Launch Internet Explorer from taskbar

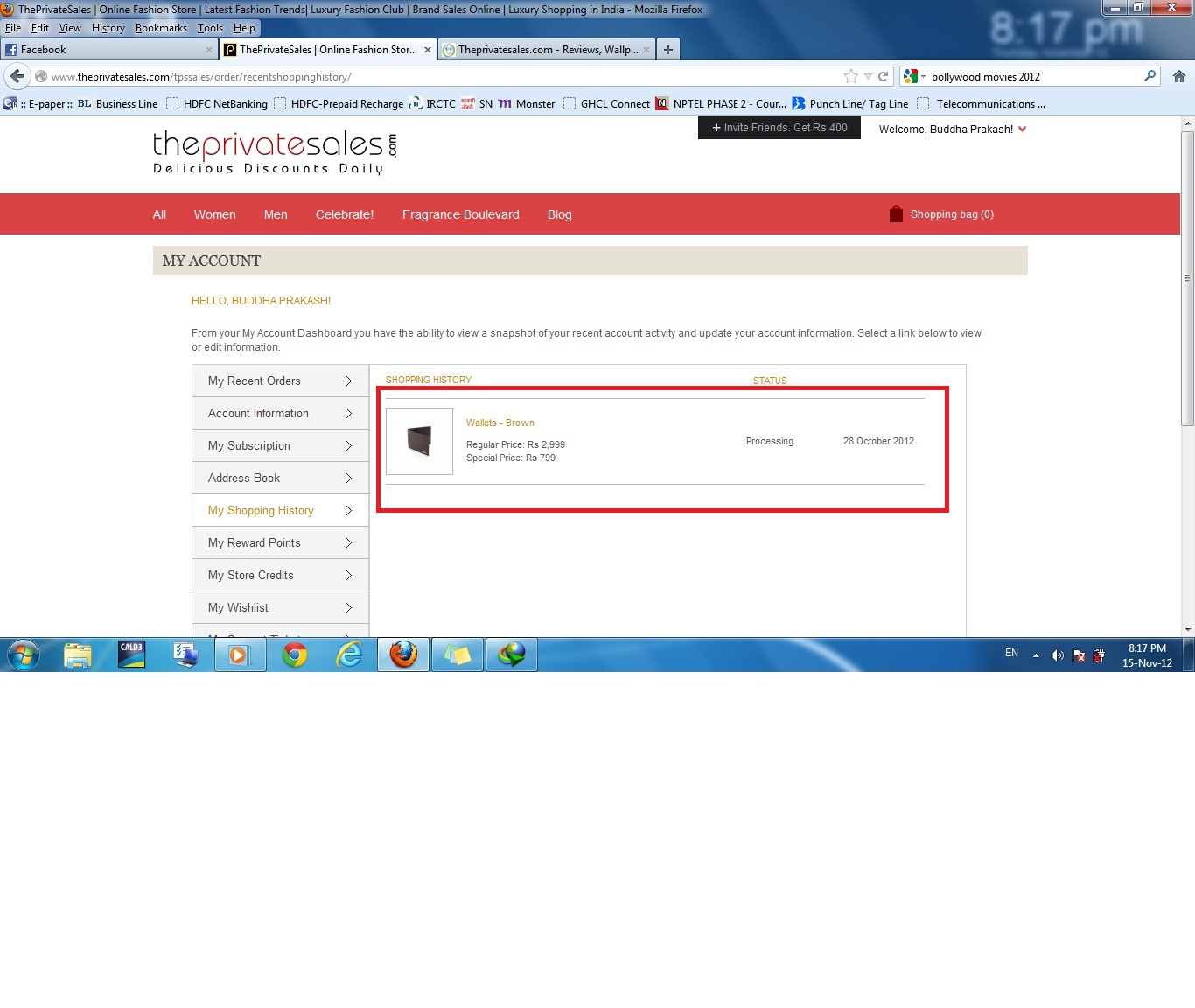click(349, 654)
